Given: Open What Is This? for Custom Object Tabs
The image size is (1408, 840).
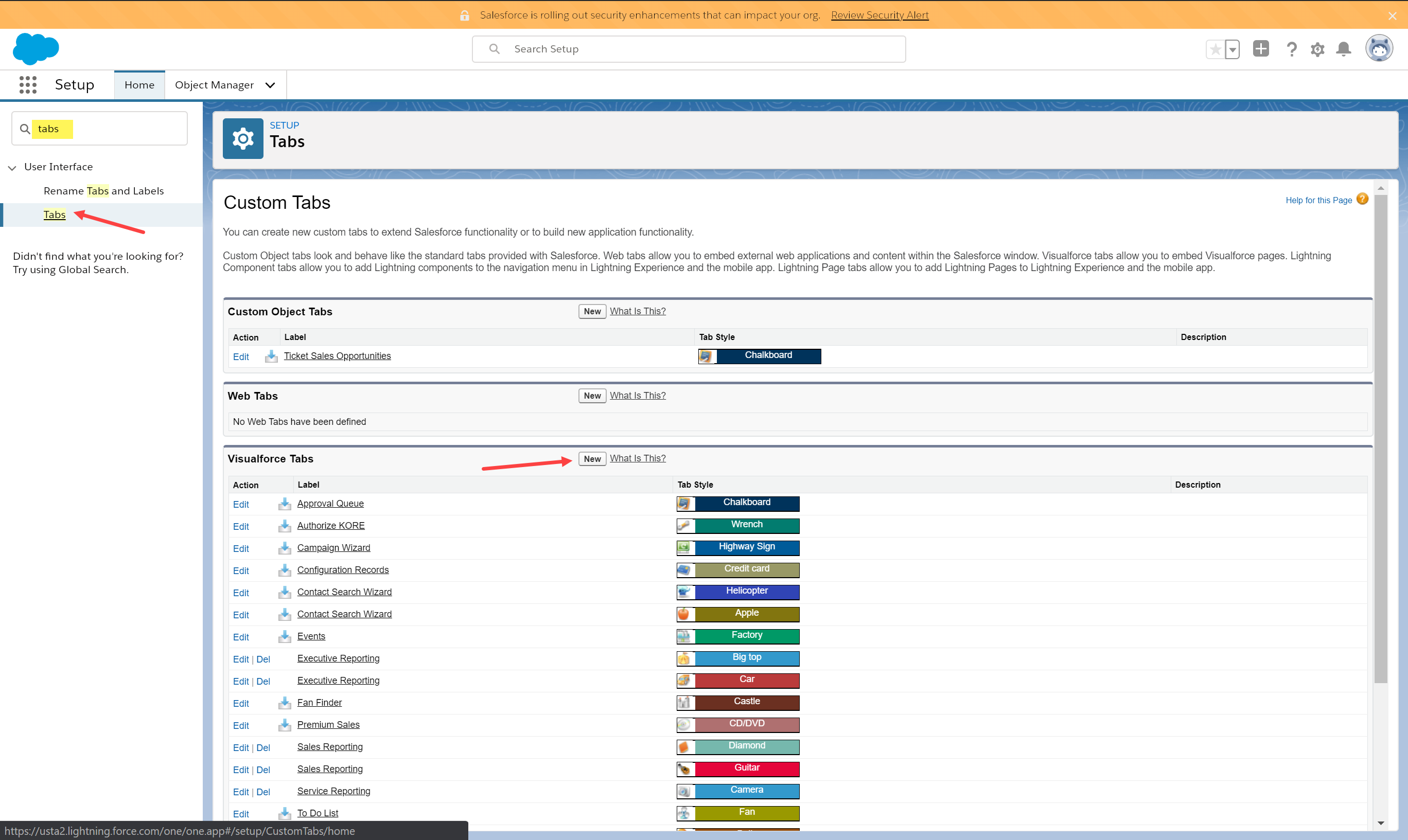Looking at the screenshot, I should 638,311.
